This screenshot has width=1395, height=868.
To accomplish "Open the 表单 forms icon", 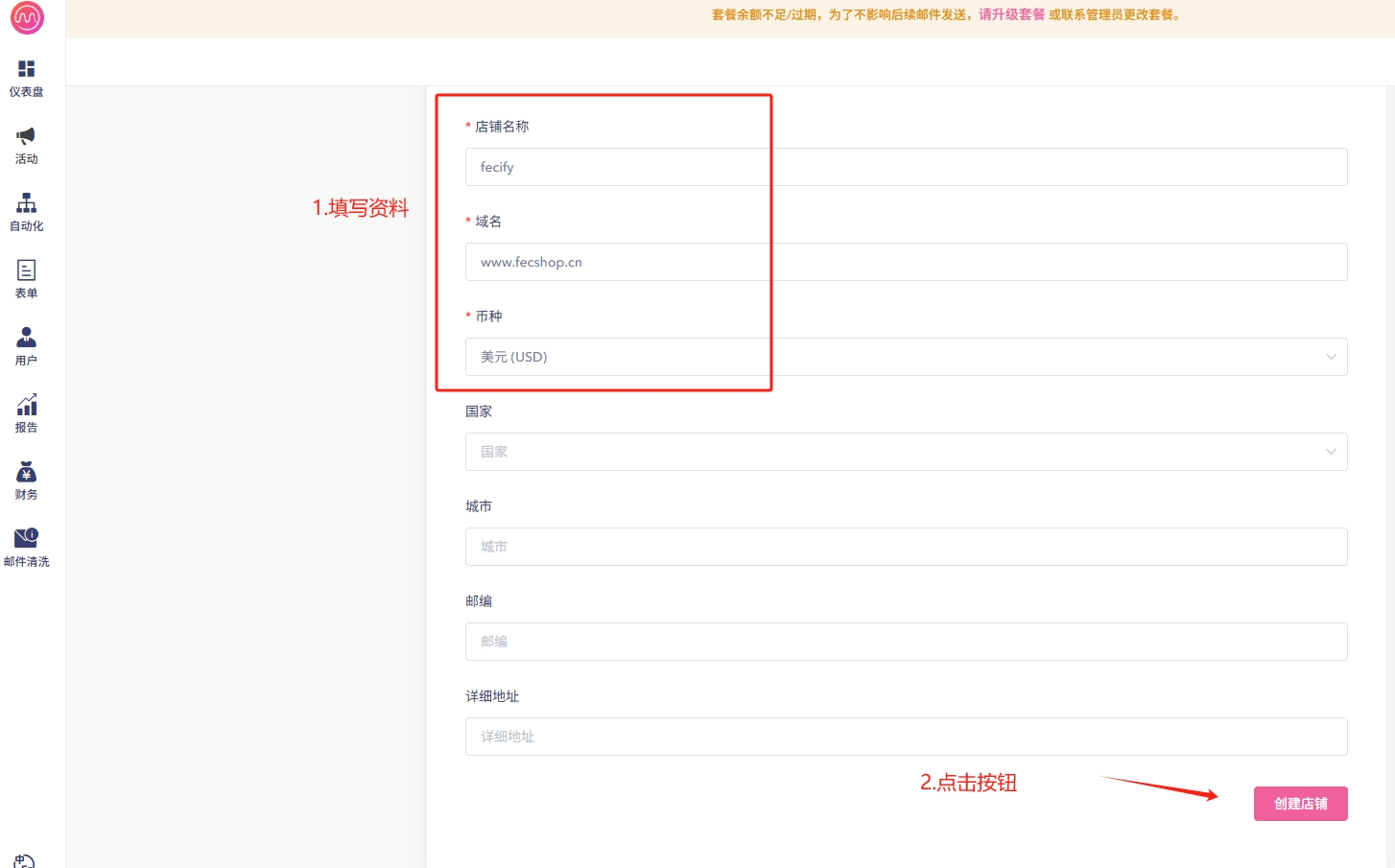I will [27, 270].
